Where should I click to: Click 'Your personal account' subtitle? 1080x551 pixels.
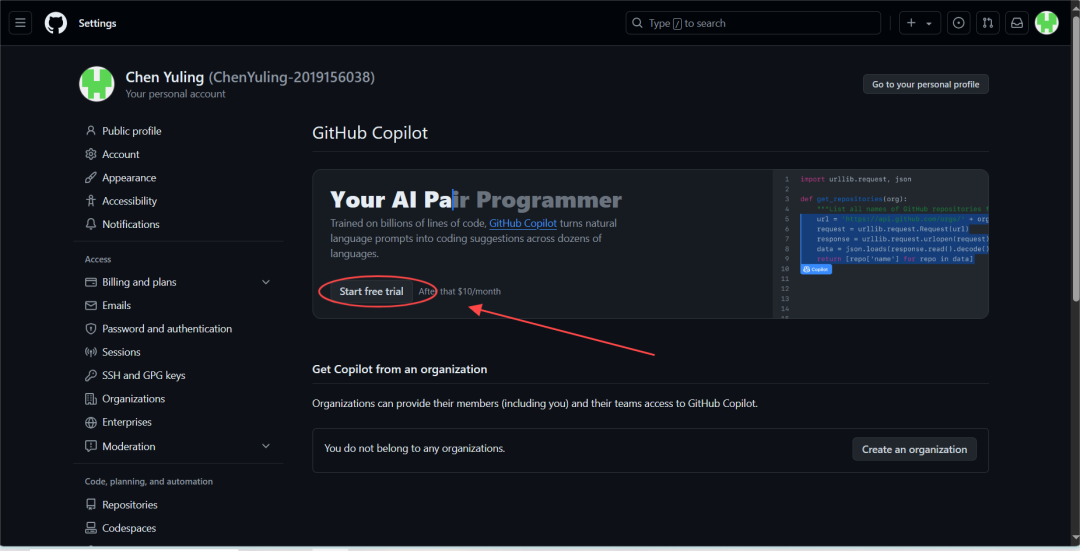pyautogui.click(x=175, y=94)
